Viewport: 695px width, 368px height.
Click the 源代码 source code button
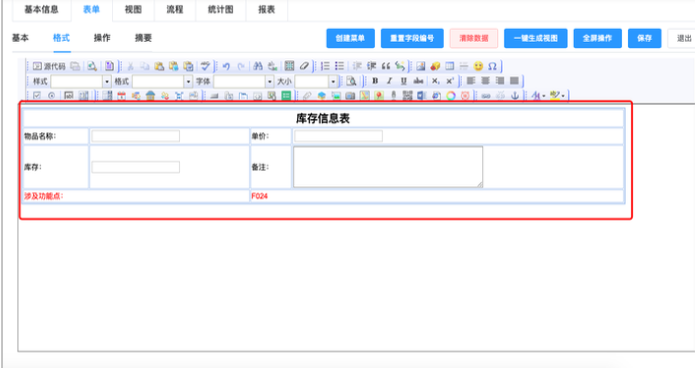(x=49, y=67)
